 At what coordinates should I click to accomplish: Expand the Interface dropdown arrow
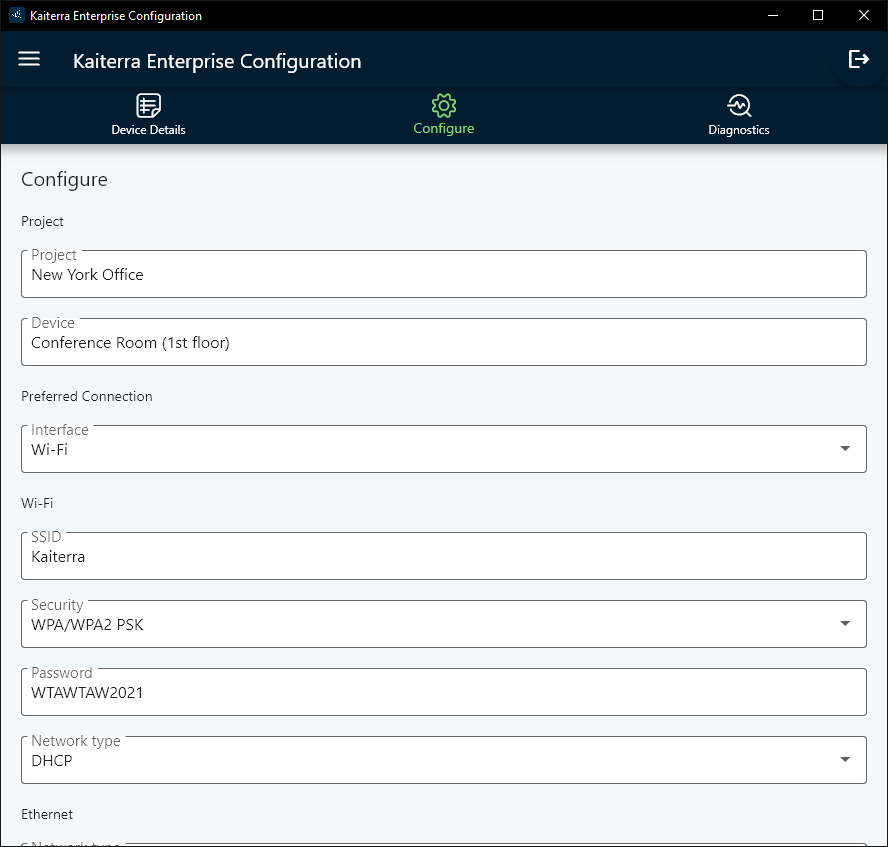pyautogui.click(x=845, y=448)
